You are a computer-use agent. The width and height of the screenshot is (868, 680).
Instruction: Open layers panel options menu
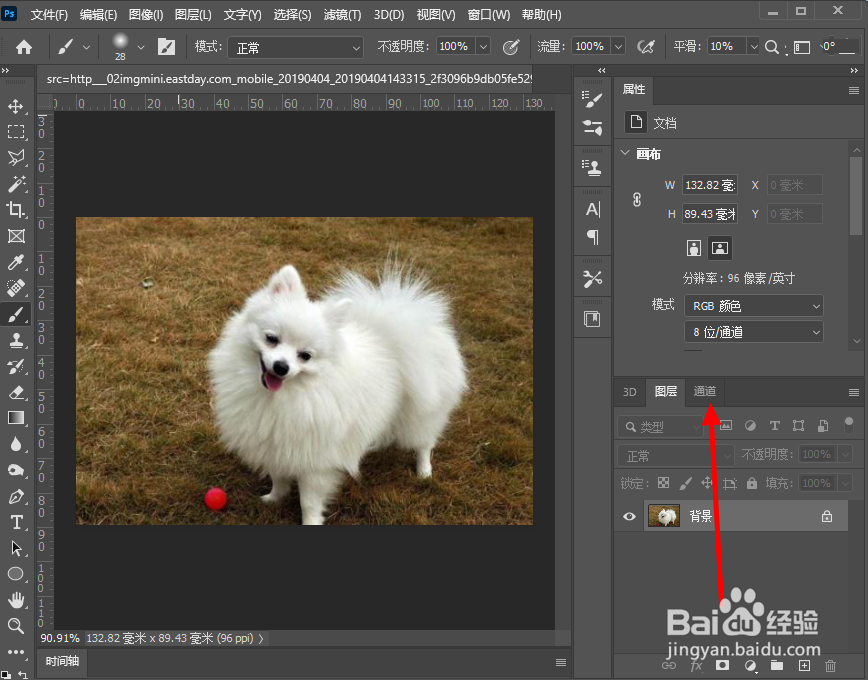pos(854,393)
